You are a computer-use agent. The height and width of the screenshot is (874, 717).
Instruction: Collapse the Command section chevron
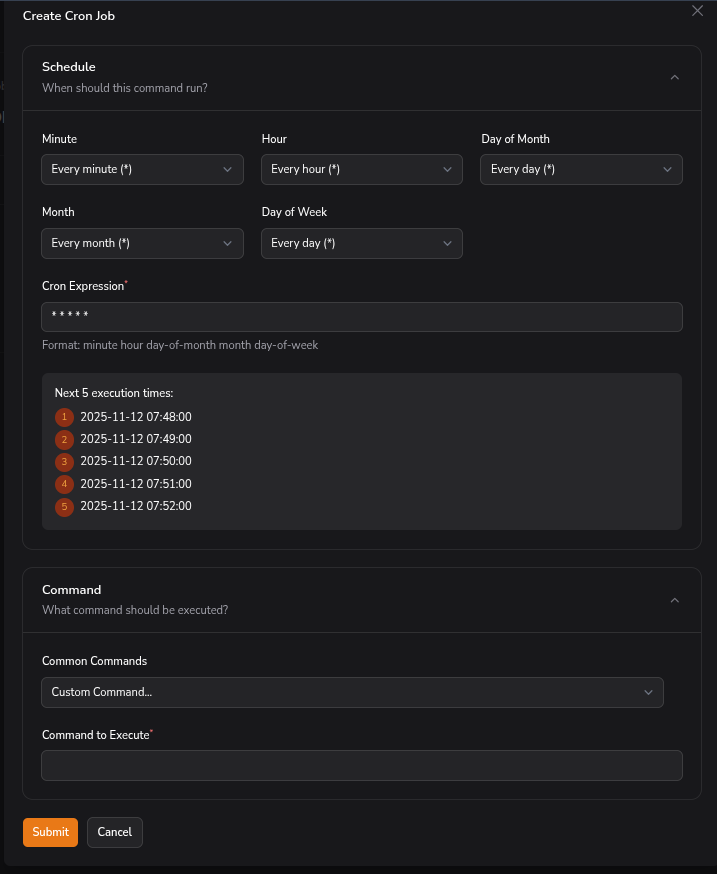coord(674,600)
